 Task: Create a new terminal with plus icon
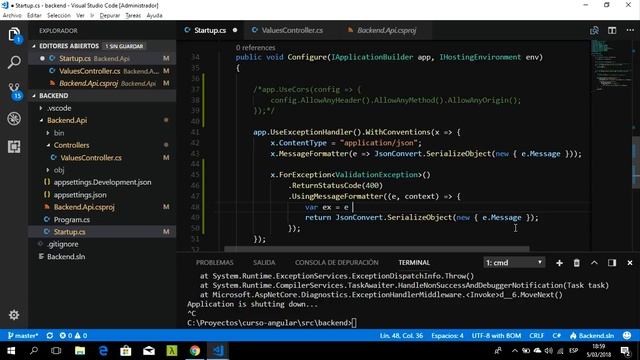pos(559,263)
